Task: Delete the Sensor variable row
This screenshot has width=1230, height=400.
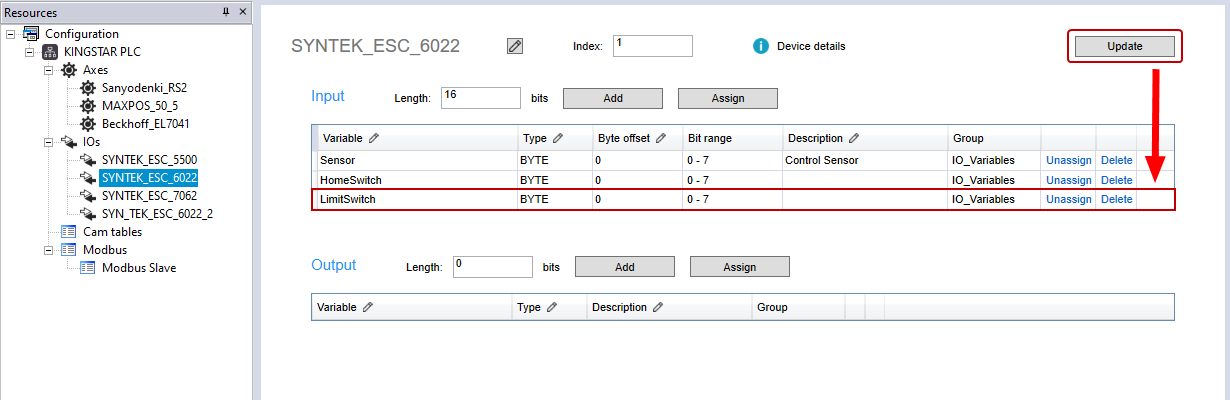Action: [1116, 160]
